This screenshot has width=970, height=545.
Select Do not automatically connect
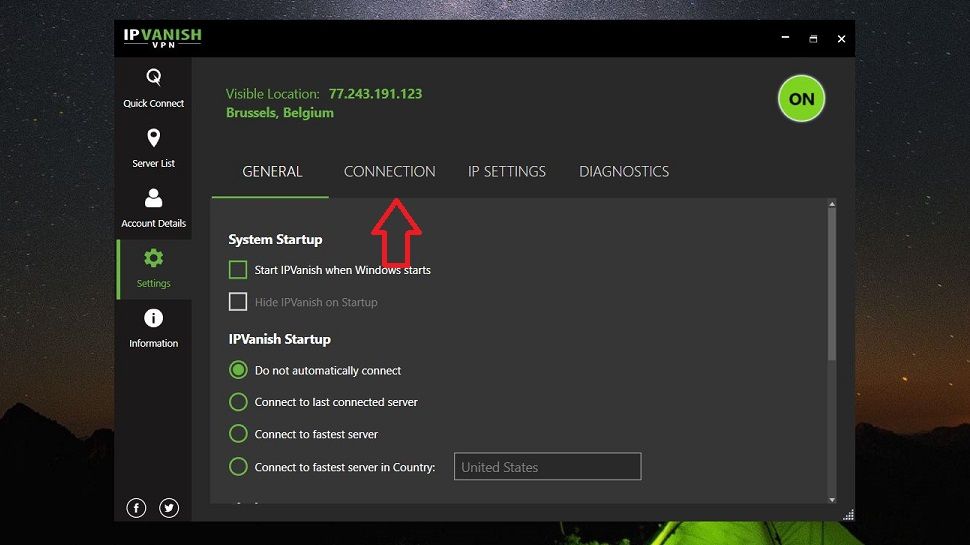click(238, 370)
